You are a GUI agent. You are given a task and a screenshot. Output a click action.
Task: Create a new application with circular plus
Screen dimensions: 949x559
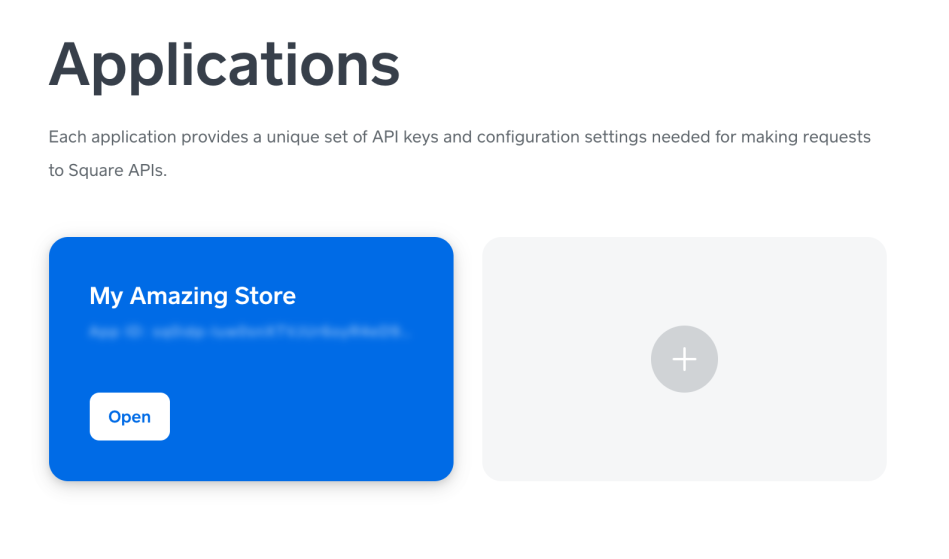point(684,359)
